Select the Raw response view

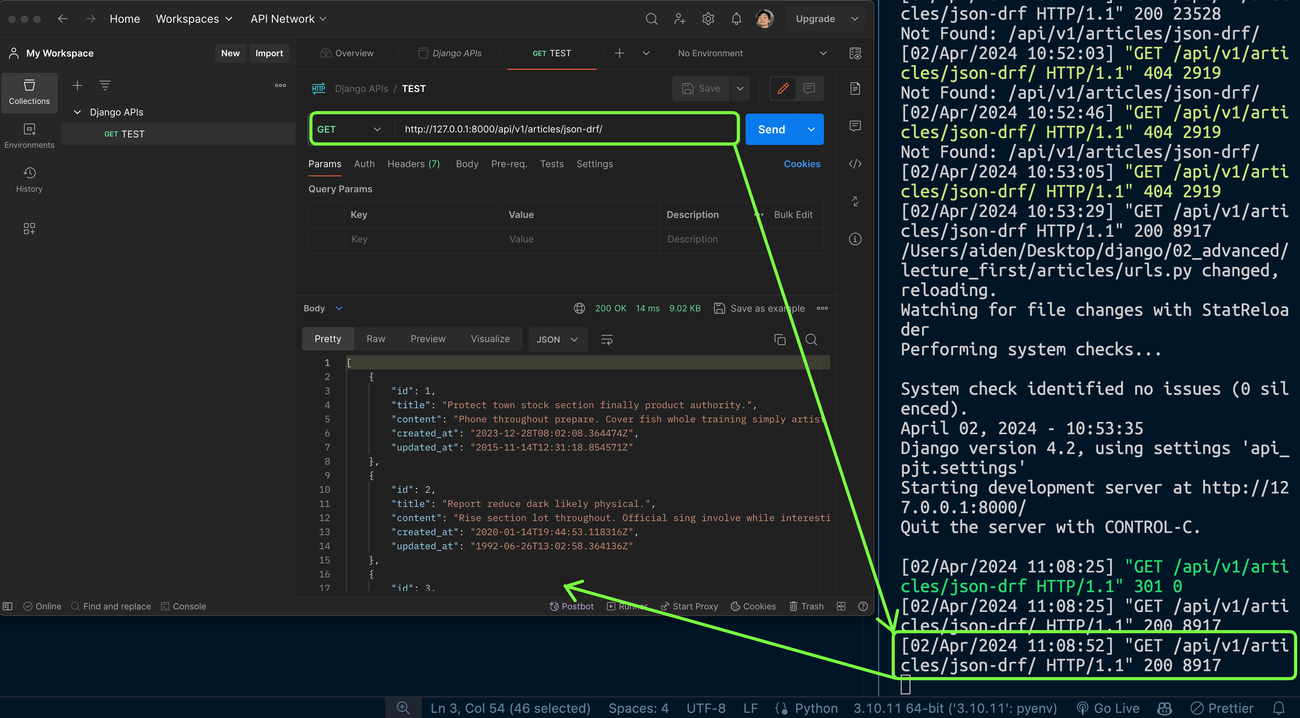tap(376, 339)
